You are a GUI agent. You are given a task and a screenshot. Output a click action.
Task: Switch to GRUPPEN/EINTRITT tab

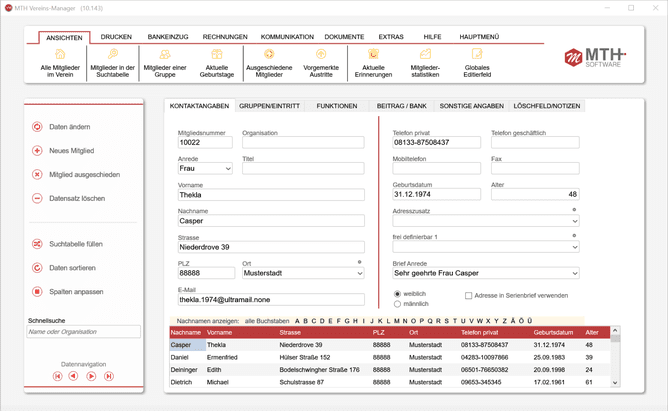[269, 106]
